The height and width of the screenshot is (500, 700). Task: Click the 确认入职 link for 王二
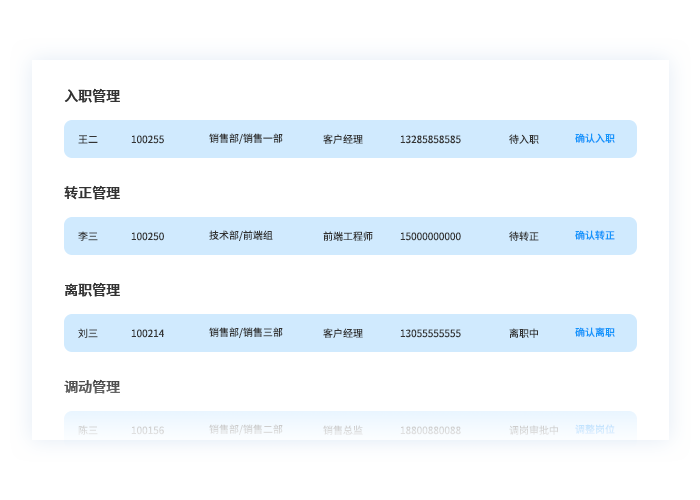(594, 139)
